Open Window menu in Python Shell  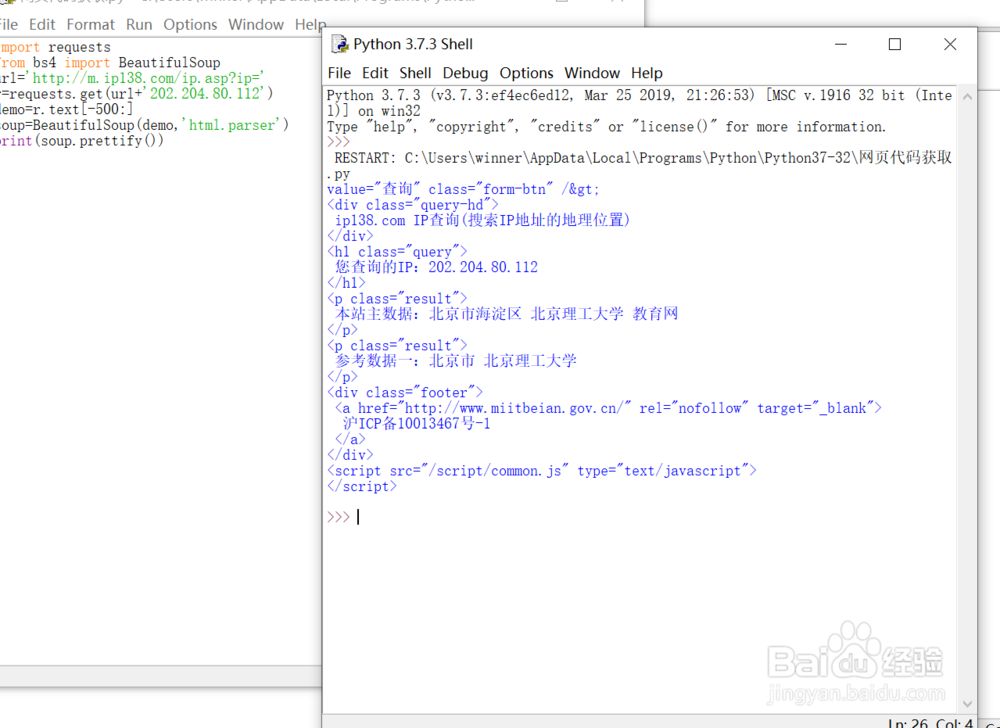(x=592, y=73)
